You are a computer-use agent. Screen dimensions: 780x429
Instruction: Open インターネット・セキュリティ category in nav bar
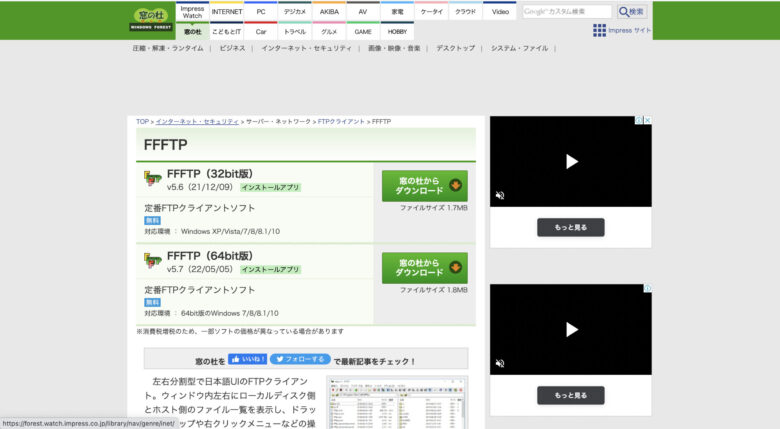[x=306, y=48]
